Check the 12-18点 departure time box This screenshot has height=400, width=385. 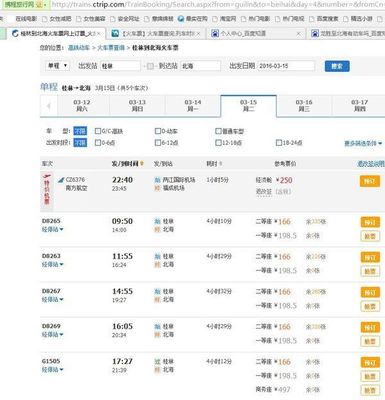pos(218,143)
